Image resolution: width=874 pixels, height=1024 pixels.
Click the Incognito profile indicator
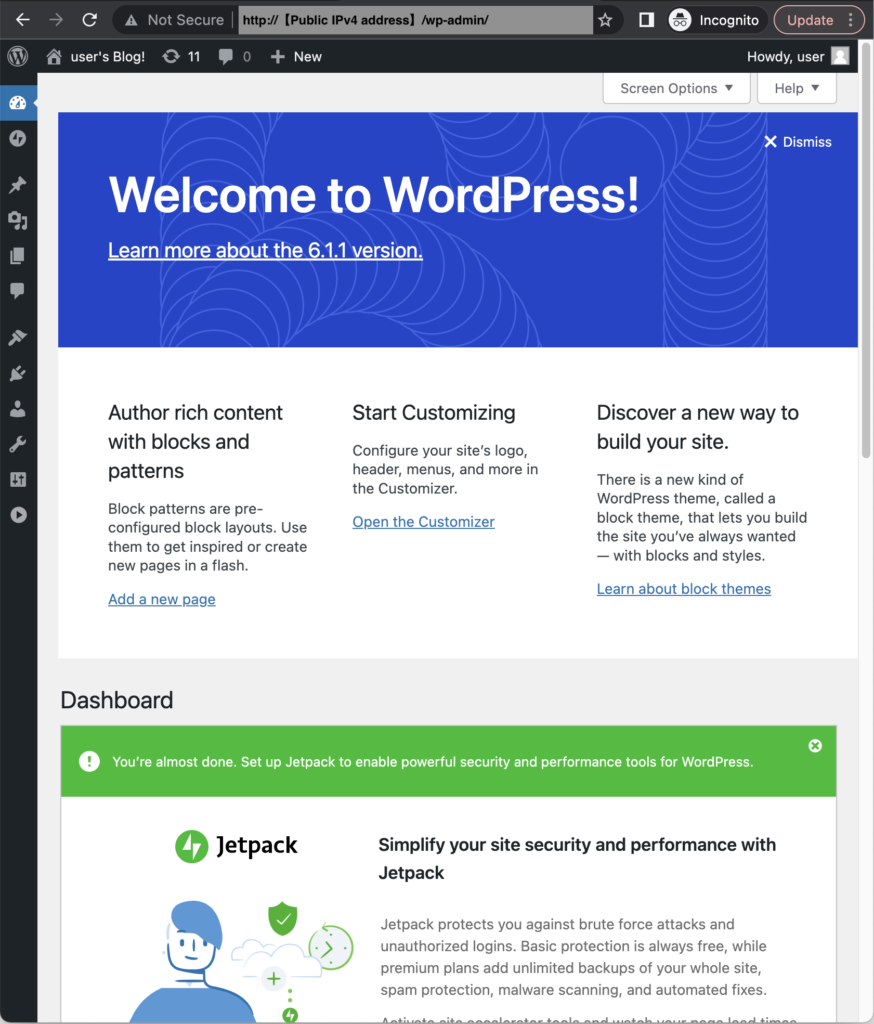pos(715,20)
